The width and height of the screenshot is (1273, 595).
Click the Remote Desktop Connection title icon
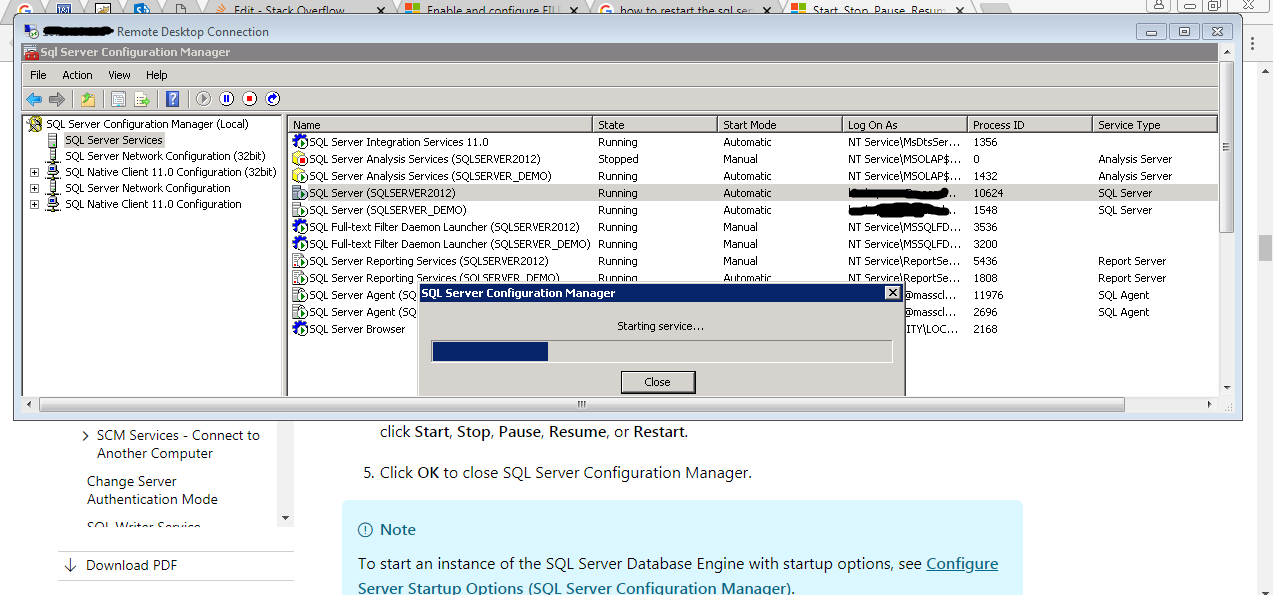coord(33,31)
